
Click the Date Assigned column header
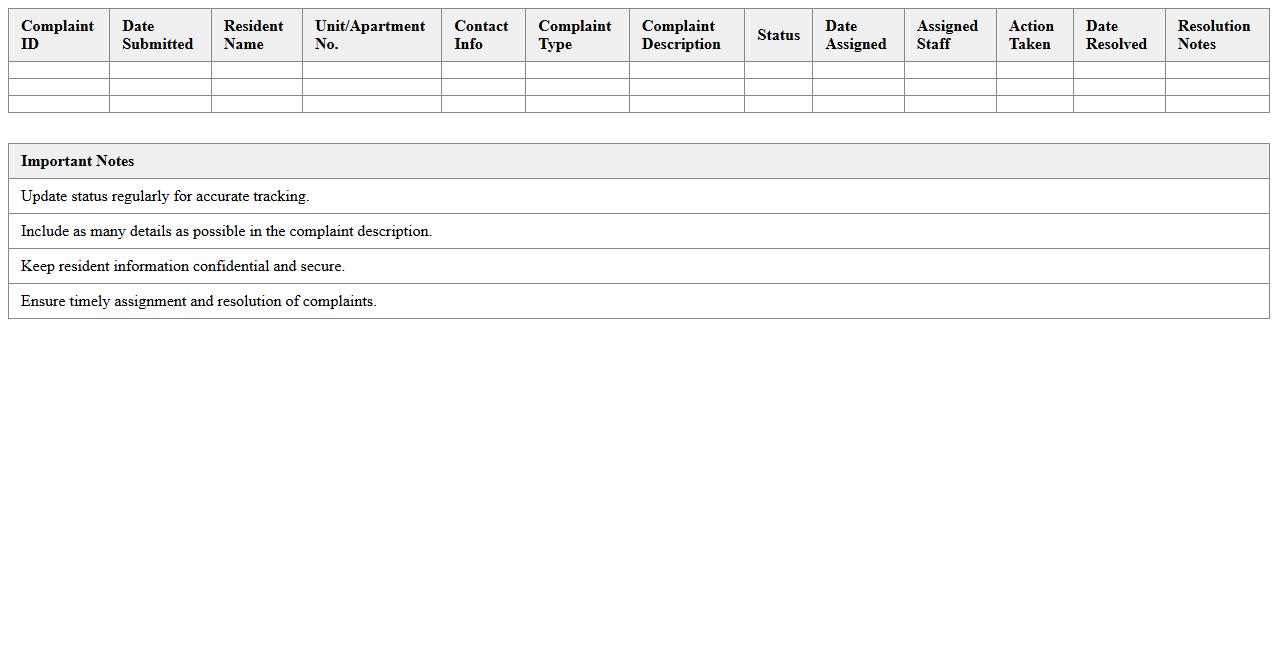pos(857,35)
